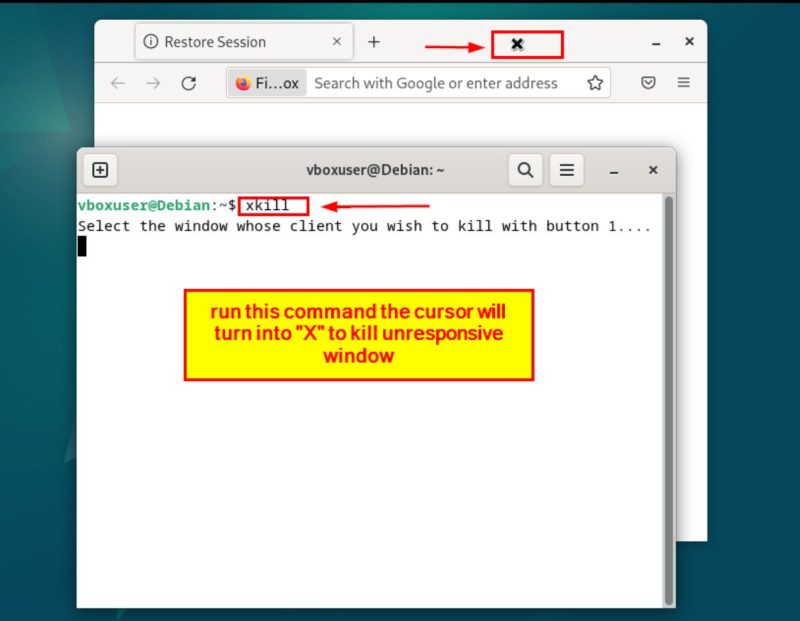Viewport: 800px width, 621px height.
Task: Click the forward navigation arrow in Firefox
Action: pos(152,83)
